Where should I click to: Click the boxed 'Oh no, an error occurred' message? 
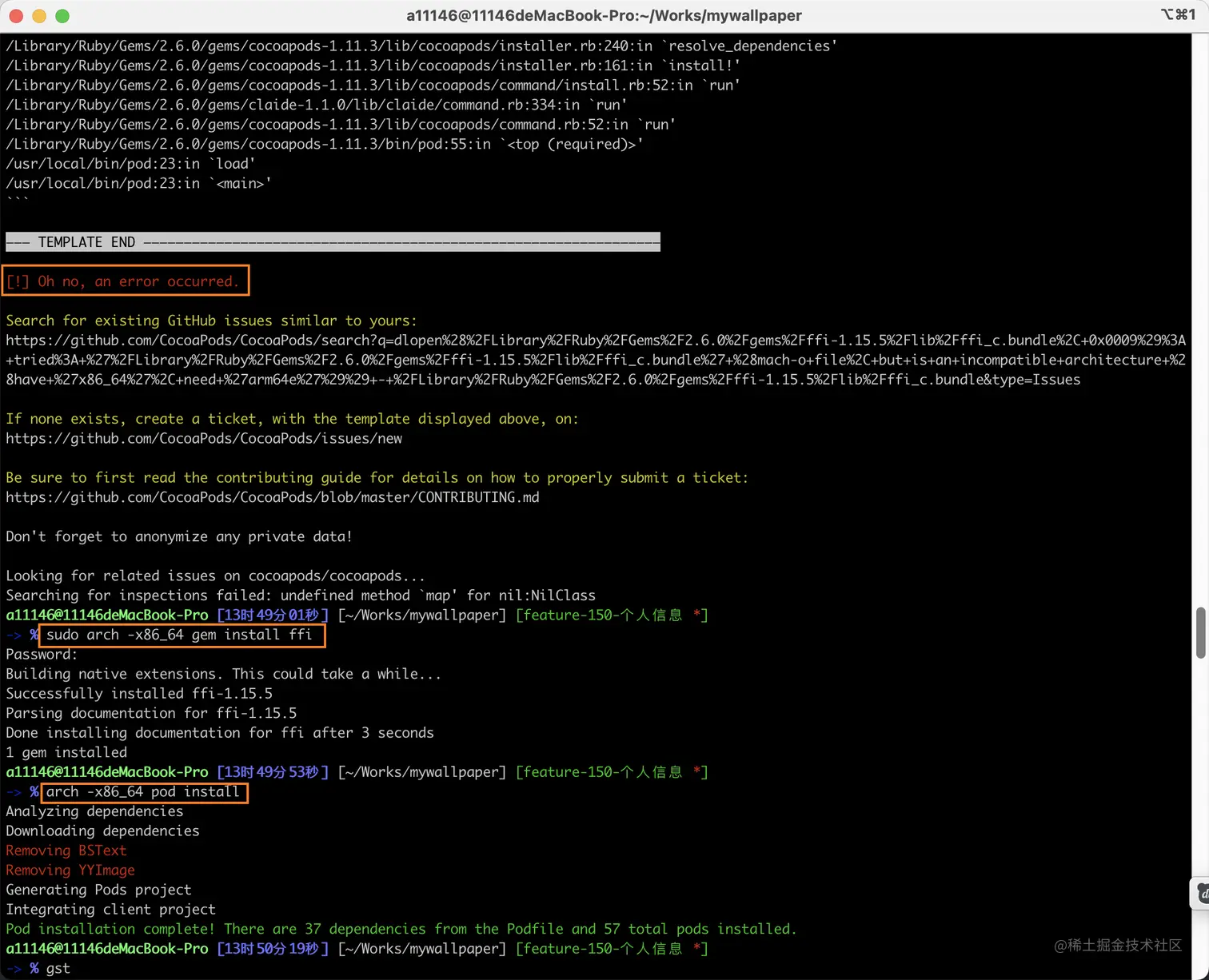point(123,281)
